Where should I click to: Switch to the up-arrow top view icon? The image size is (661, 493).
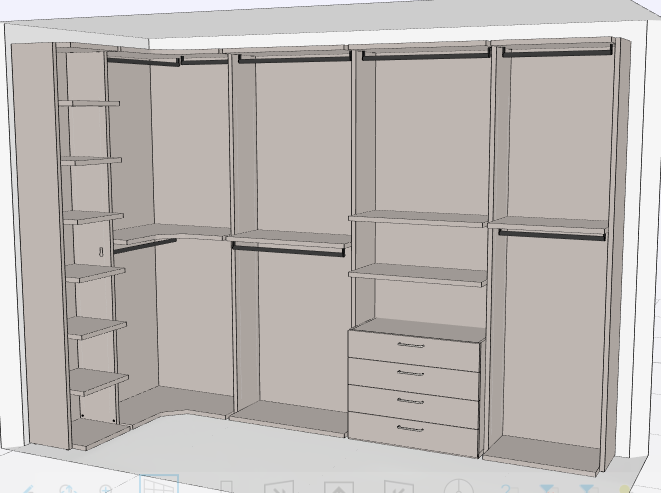pos(339,487)
